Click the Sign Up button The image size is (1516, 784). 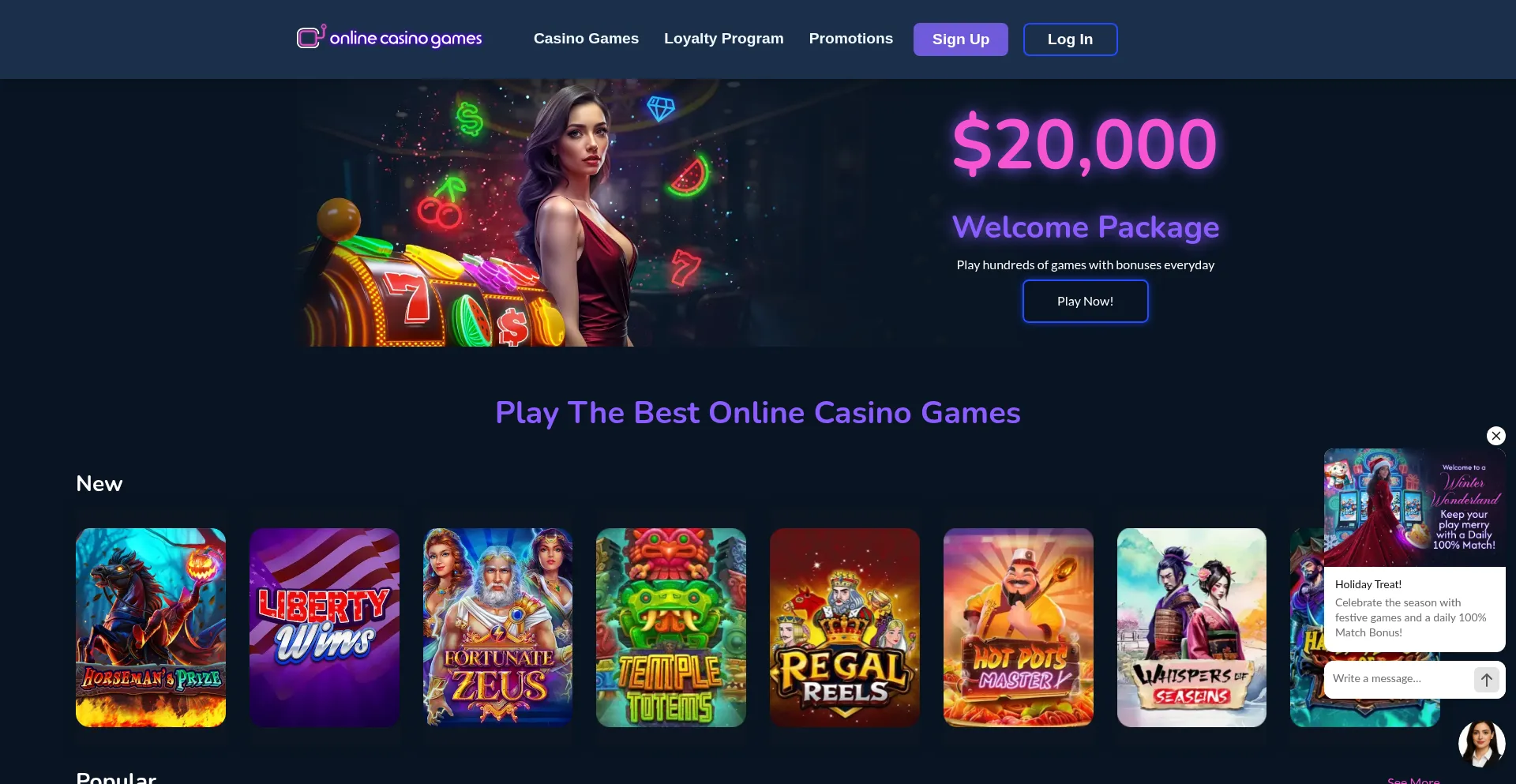(x=960, y=39)
